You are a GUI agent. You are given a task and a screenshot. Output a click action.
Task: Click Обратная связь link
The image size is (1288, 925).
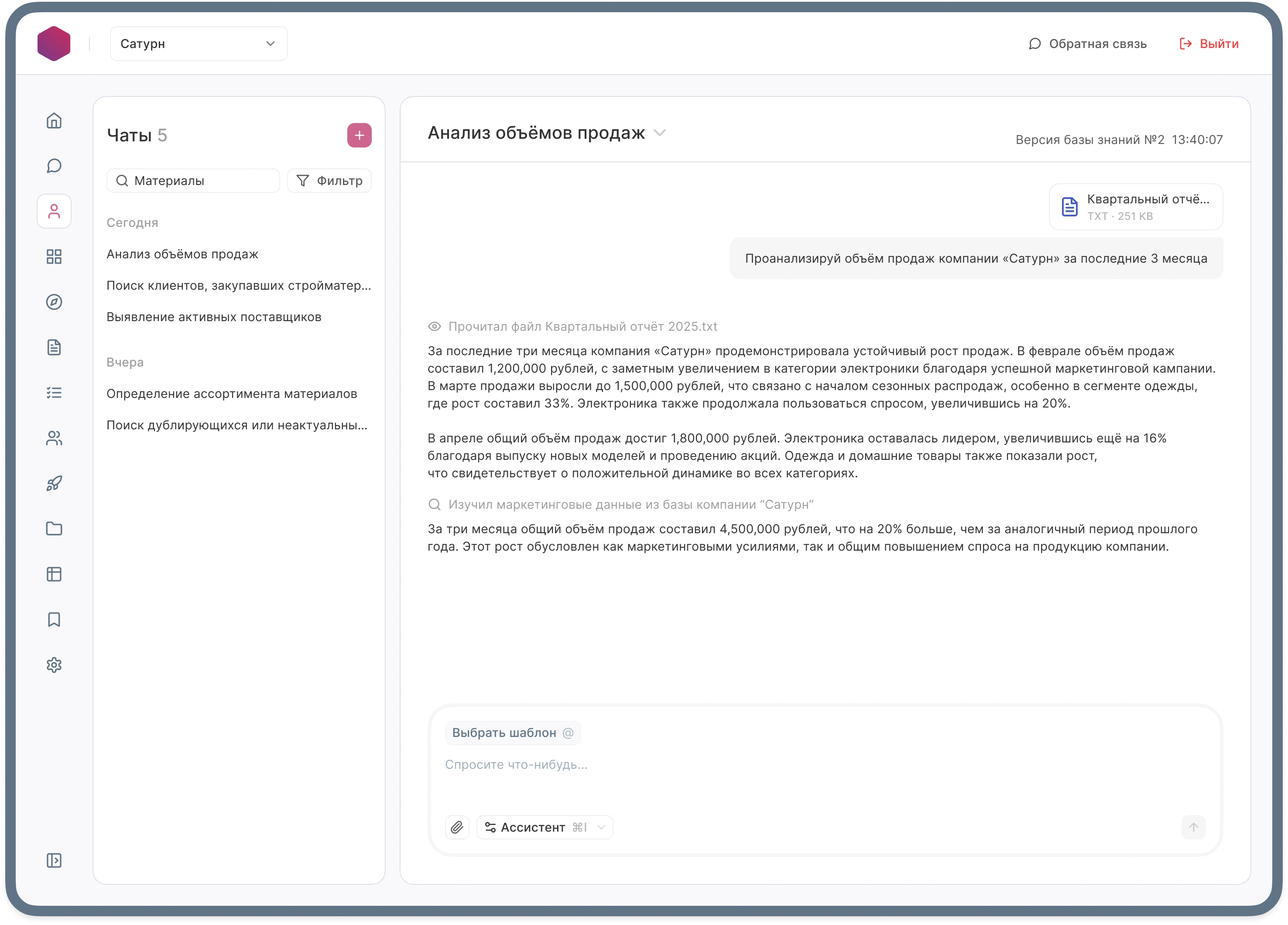(1088, 44)
